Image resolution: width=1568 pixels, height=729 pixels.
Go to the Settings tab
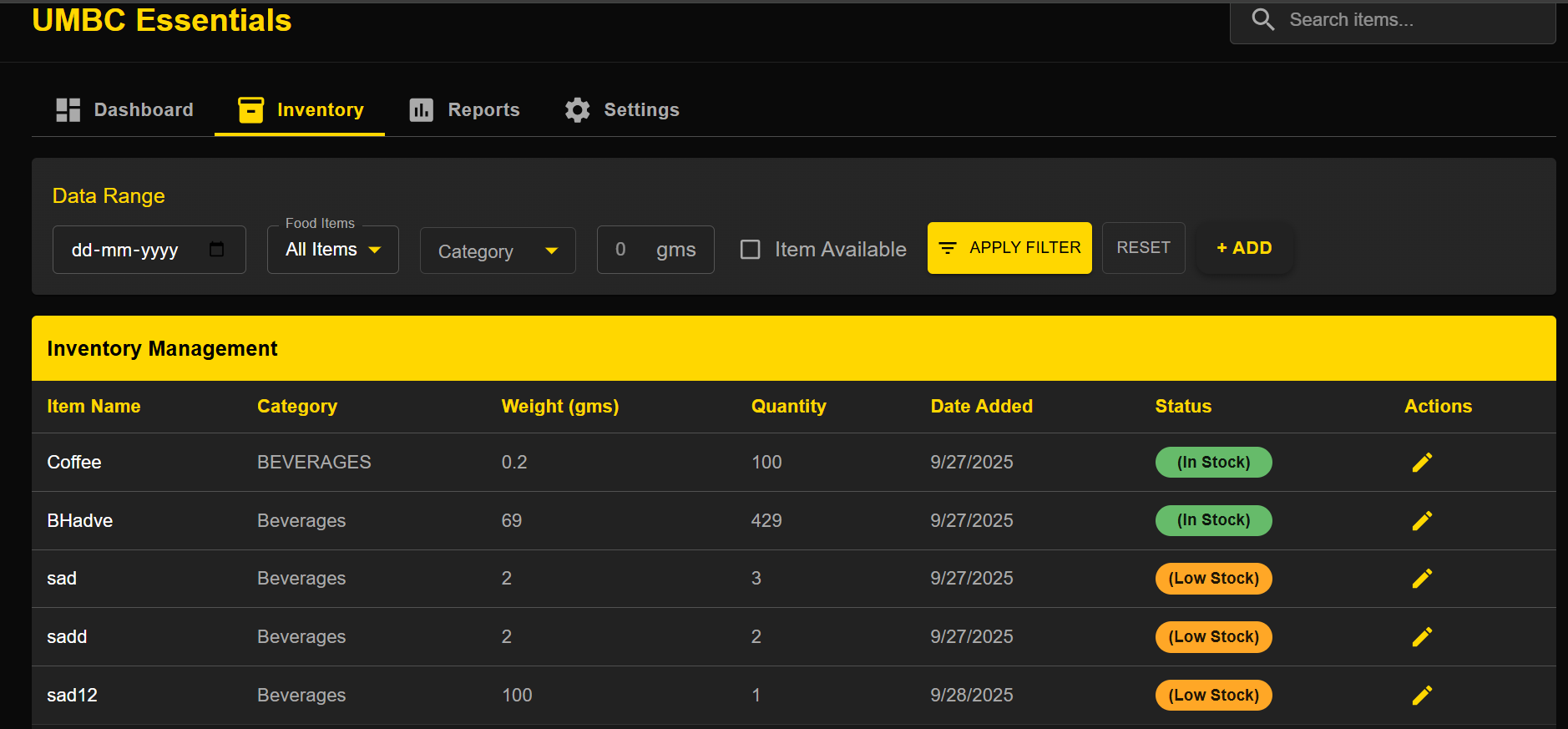pos(621,110)
